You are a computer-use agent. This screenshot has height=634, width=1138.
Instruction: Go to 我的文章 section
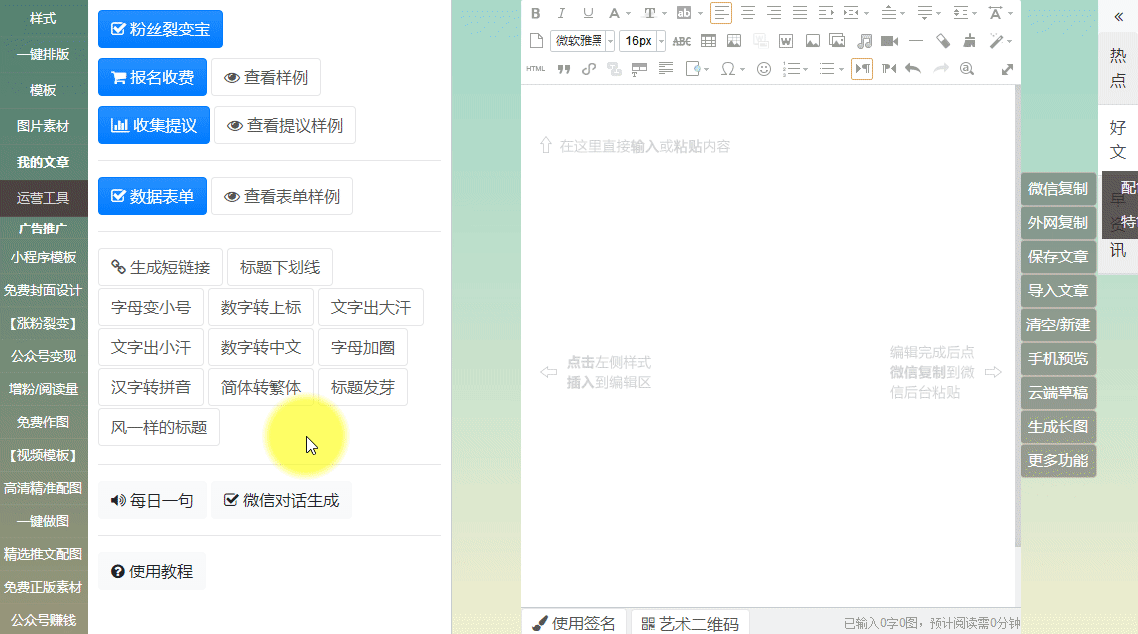tap(43, 162)
